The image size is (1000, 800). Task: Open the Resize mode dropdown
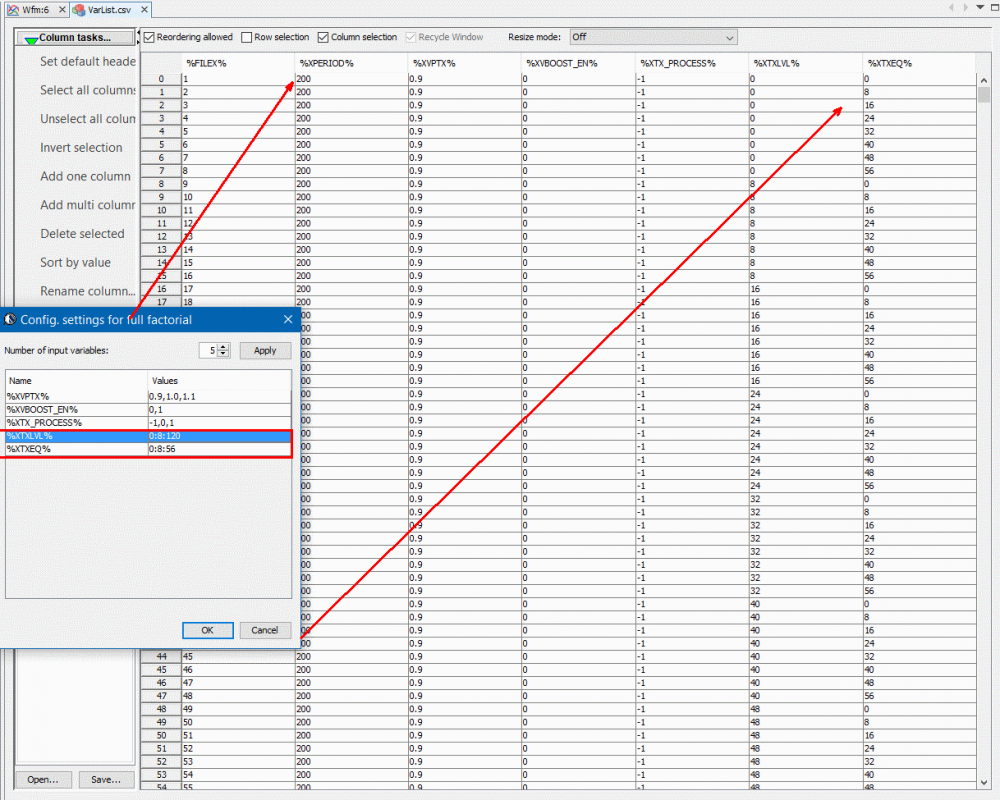652,38
